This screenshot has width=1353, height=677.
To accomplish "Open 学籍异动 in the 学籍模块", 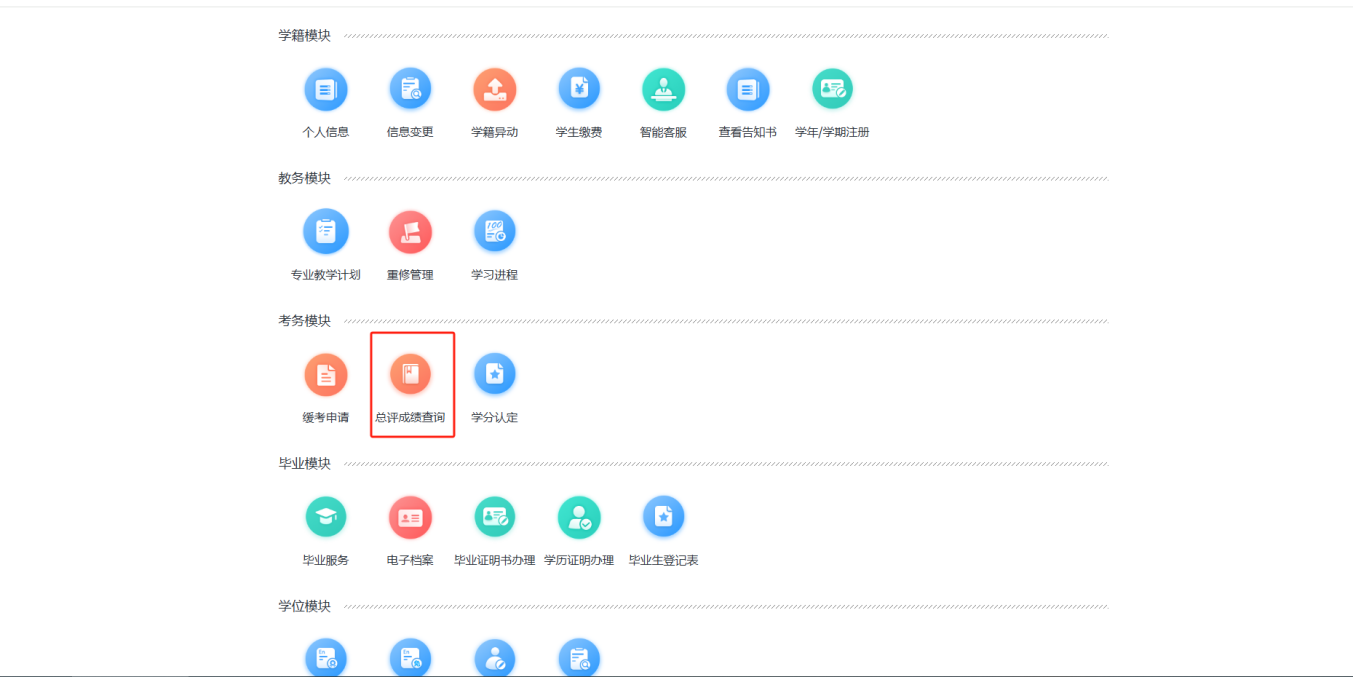I will pos(494,90).
